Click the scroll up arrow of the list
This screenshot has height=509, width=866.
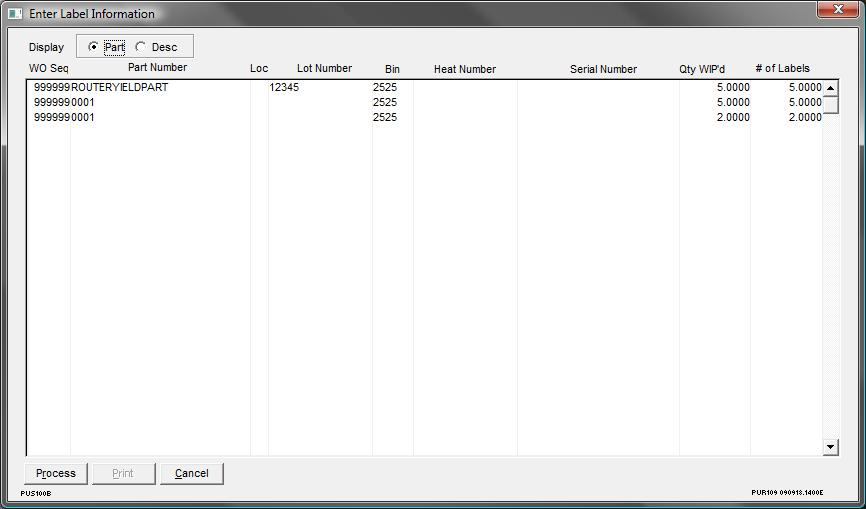pyautogui.click(x=830, y=88)
